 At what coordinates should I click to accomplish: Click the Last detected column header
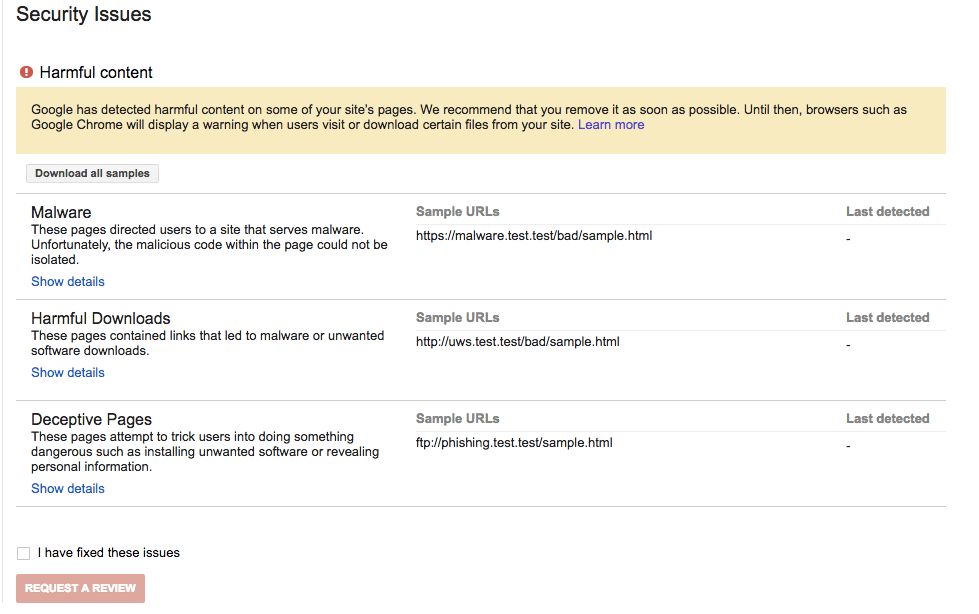[x=887, y=211]
